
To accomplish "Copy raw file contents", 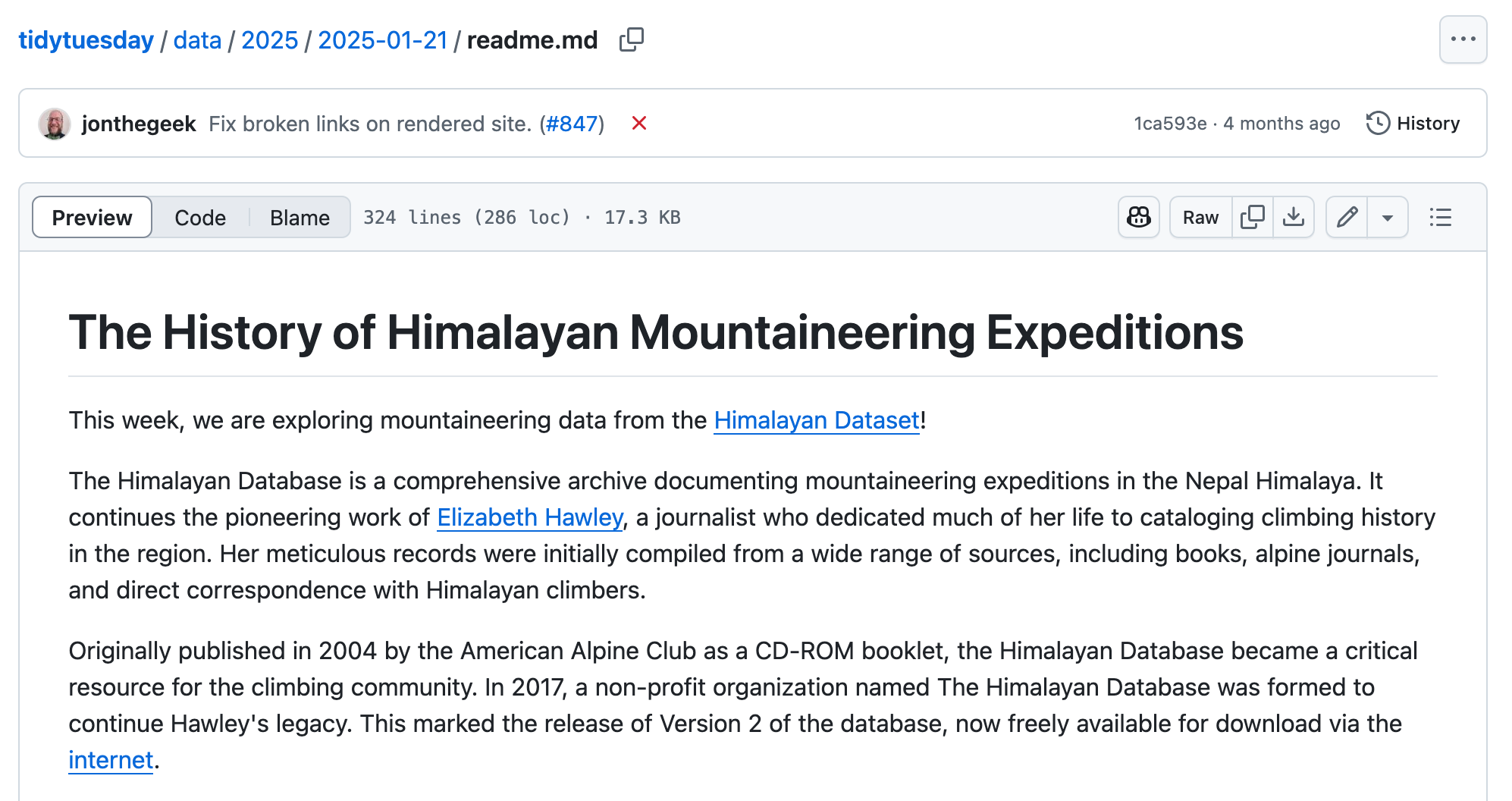I will 1252,218.
